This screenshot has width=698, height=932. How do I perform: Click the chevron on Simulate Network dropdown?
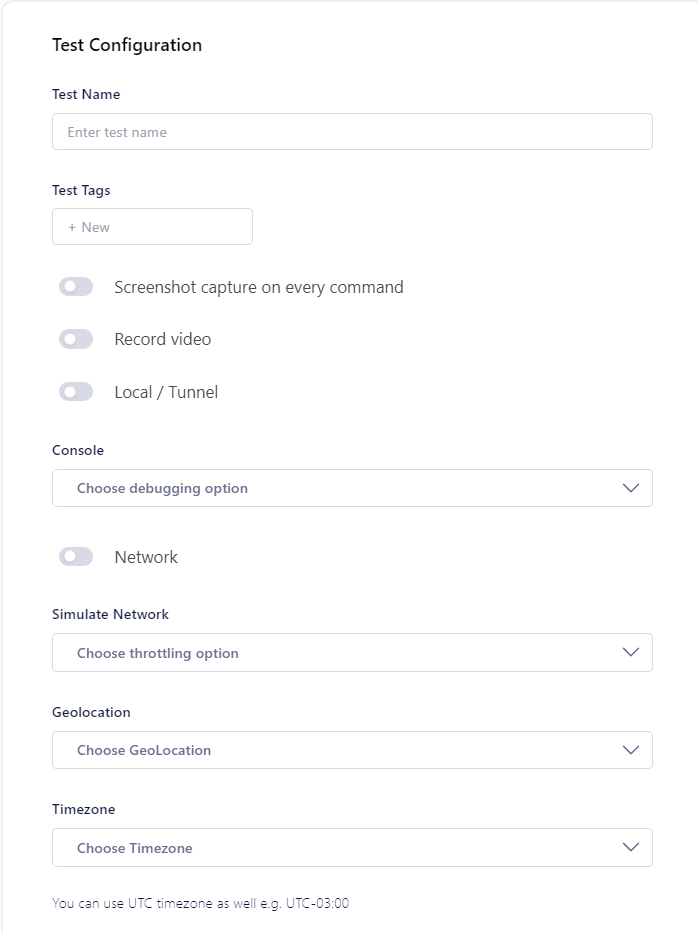[x=630, y=651]
